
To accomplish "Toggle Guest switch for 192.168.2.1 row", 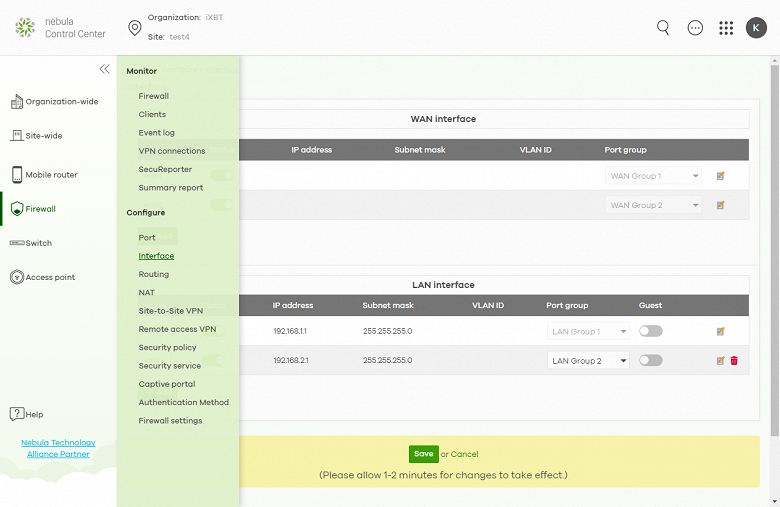I will (x=651, y=360).
